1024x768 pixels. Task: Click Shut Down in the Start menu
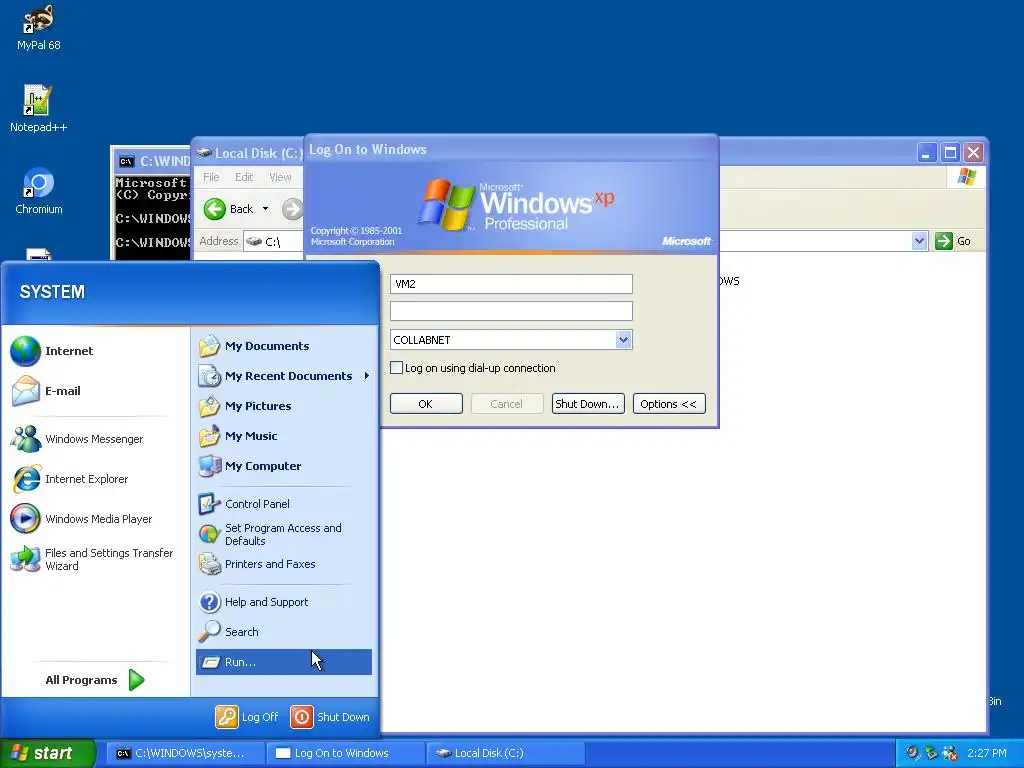pos(330,716)
